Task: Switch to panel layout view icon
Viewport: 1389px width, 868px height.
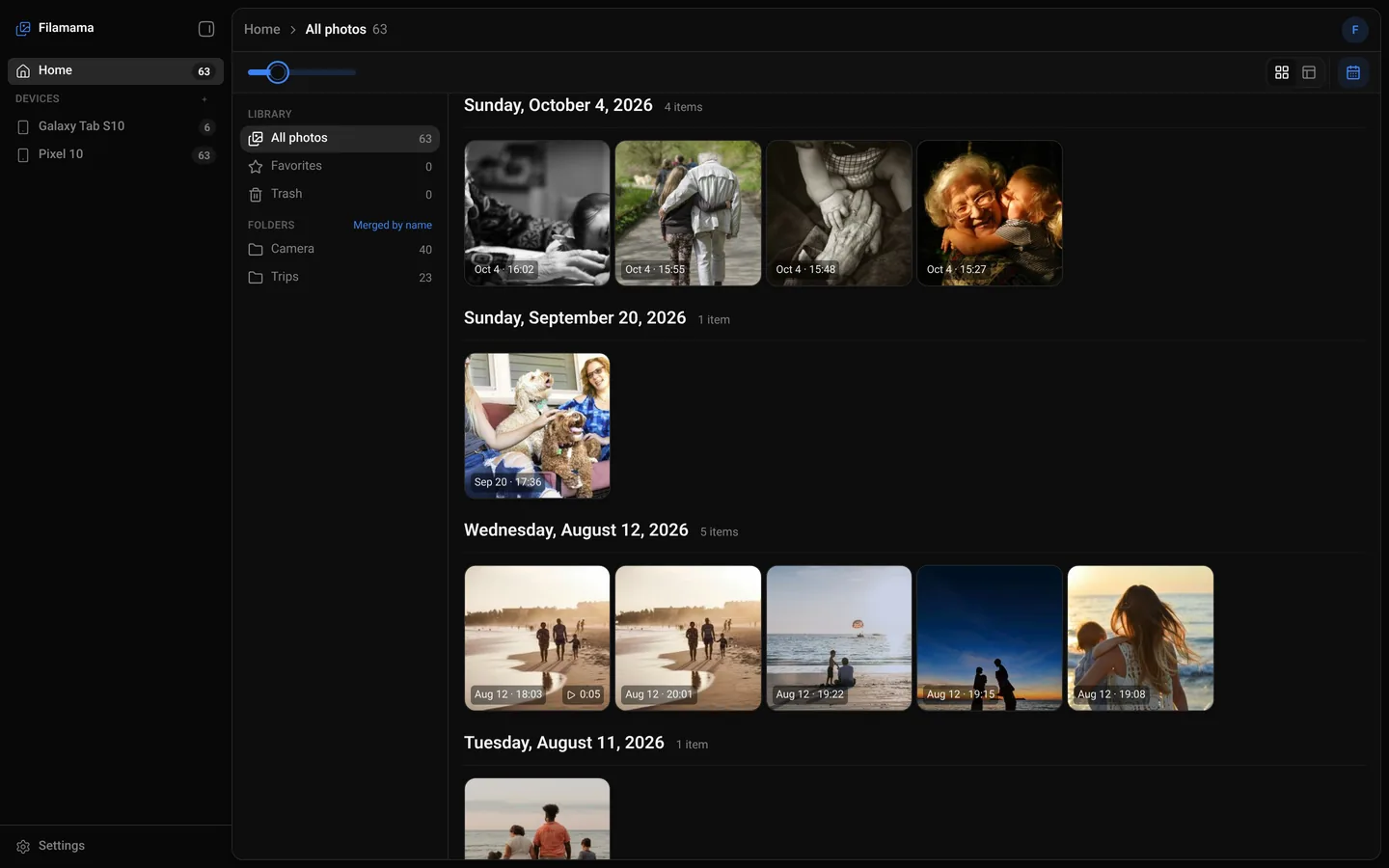Action: click(1309, 72)
